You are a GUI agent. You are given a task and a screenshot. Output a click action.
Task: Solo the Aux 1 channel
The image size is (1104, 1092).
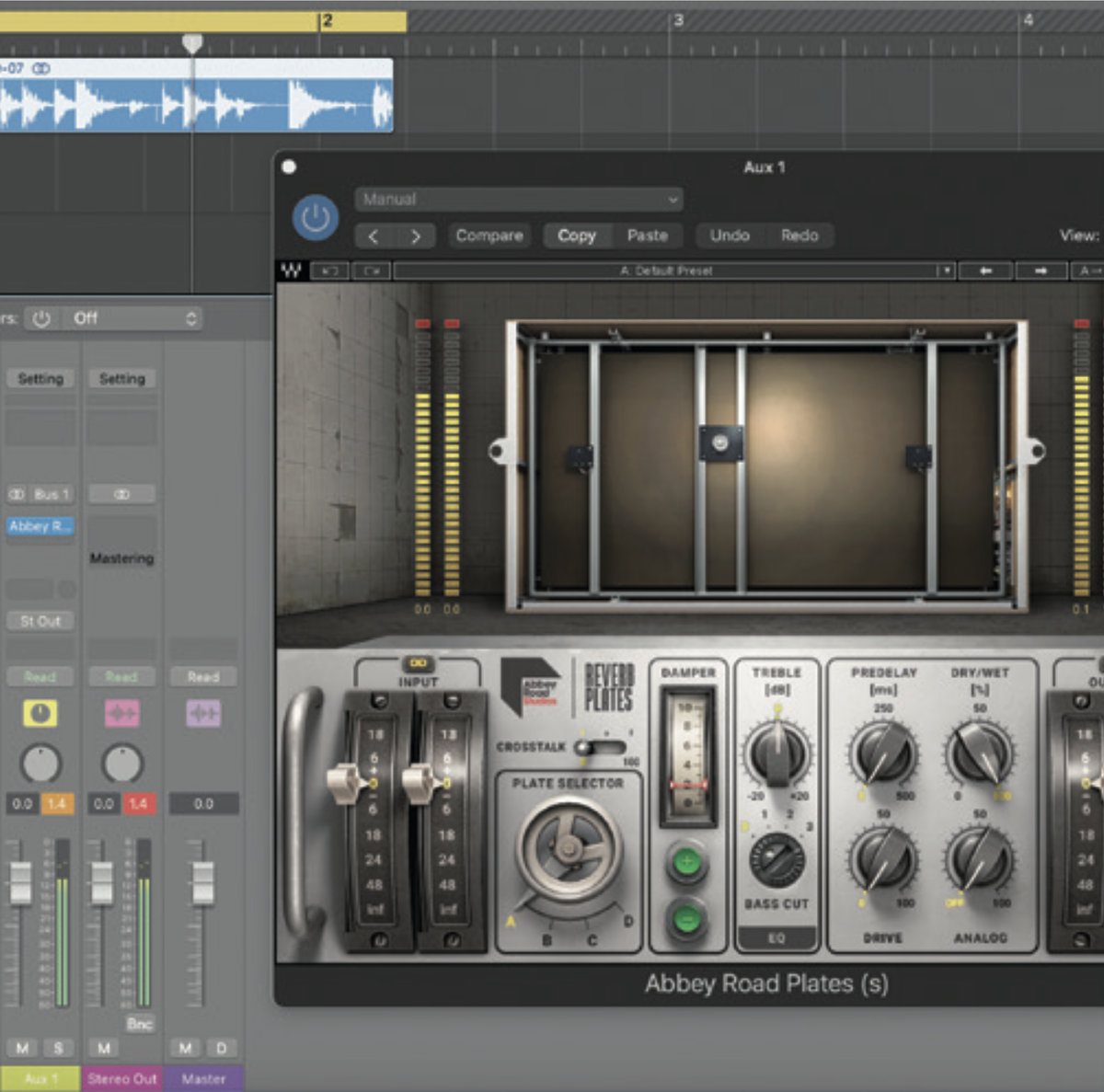(58, 1048)
